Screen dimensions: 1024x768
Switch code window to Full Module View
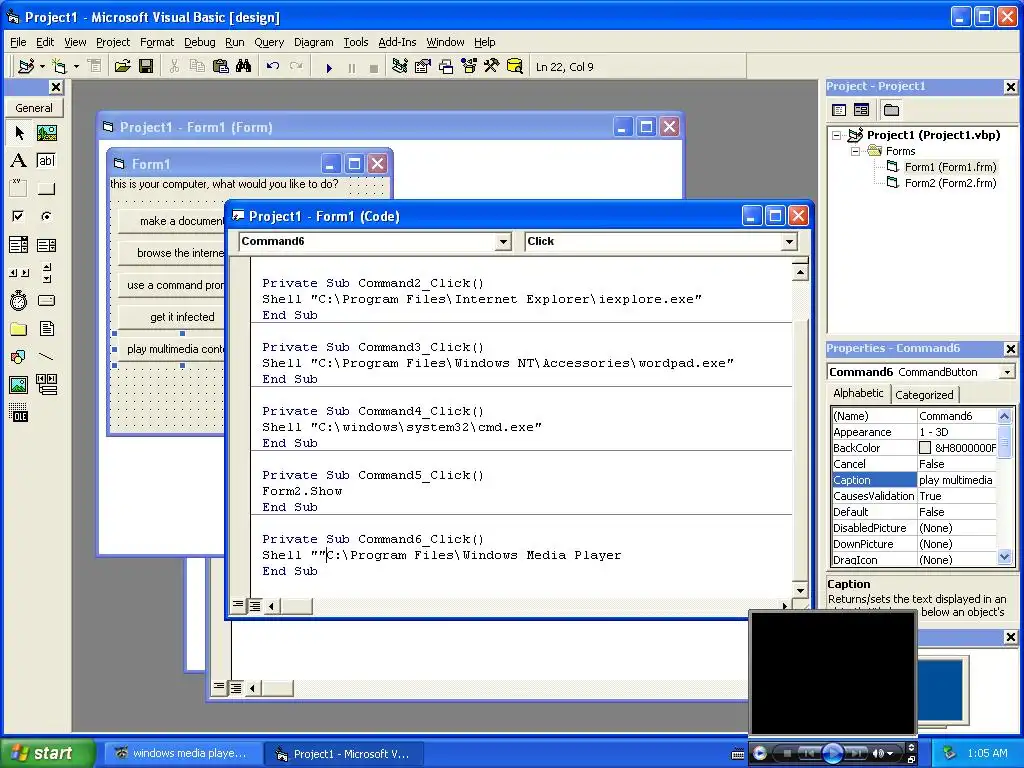tap(255, 605)
